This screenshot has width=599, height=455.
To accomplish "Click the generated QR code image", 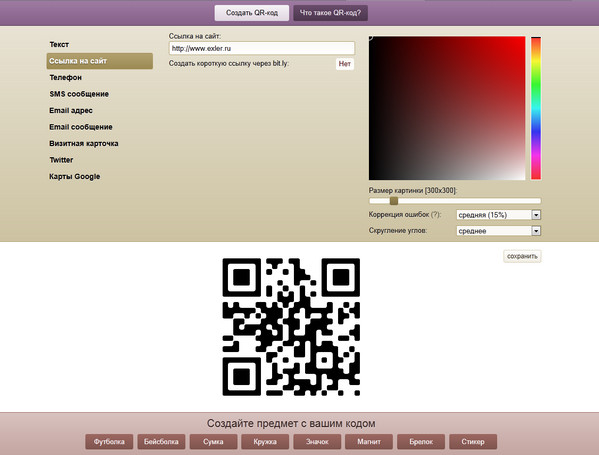I will tap(291, 327).
